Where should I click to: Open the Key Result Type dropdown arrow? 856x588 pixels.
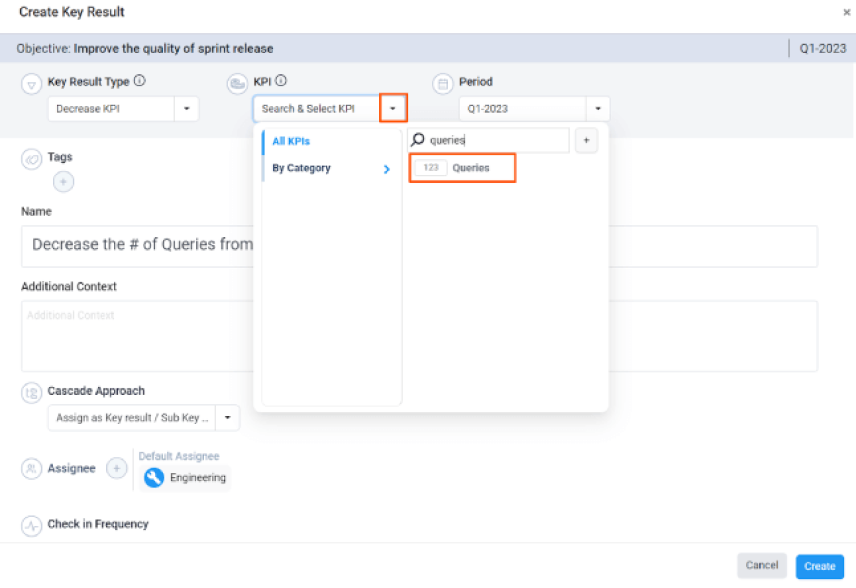click(x=187, y=109)
